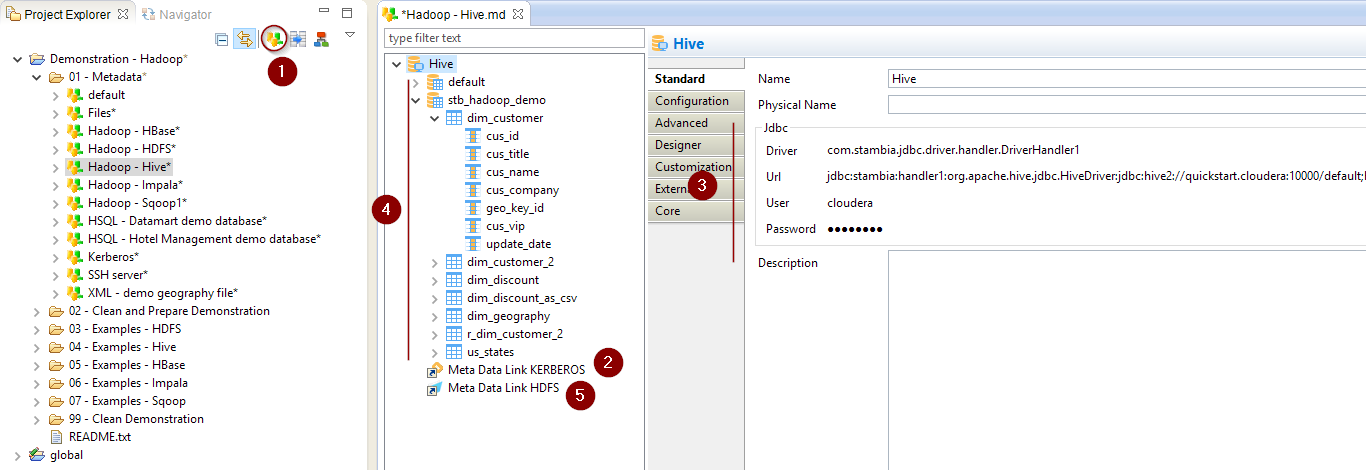Click the README.txt file icon
Image resolution: width=1366 pixels, height=470 pixels.
[57, 437]
